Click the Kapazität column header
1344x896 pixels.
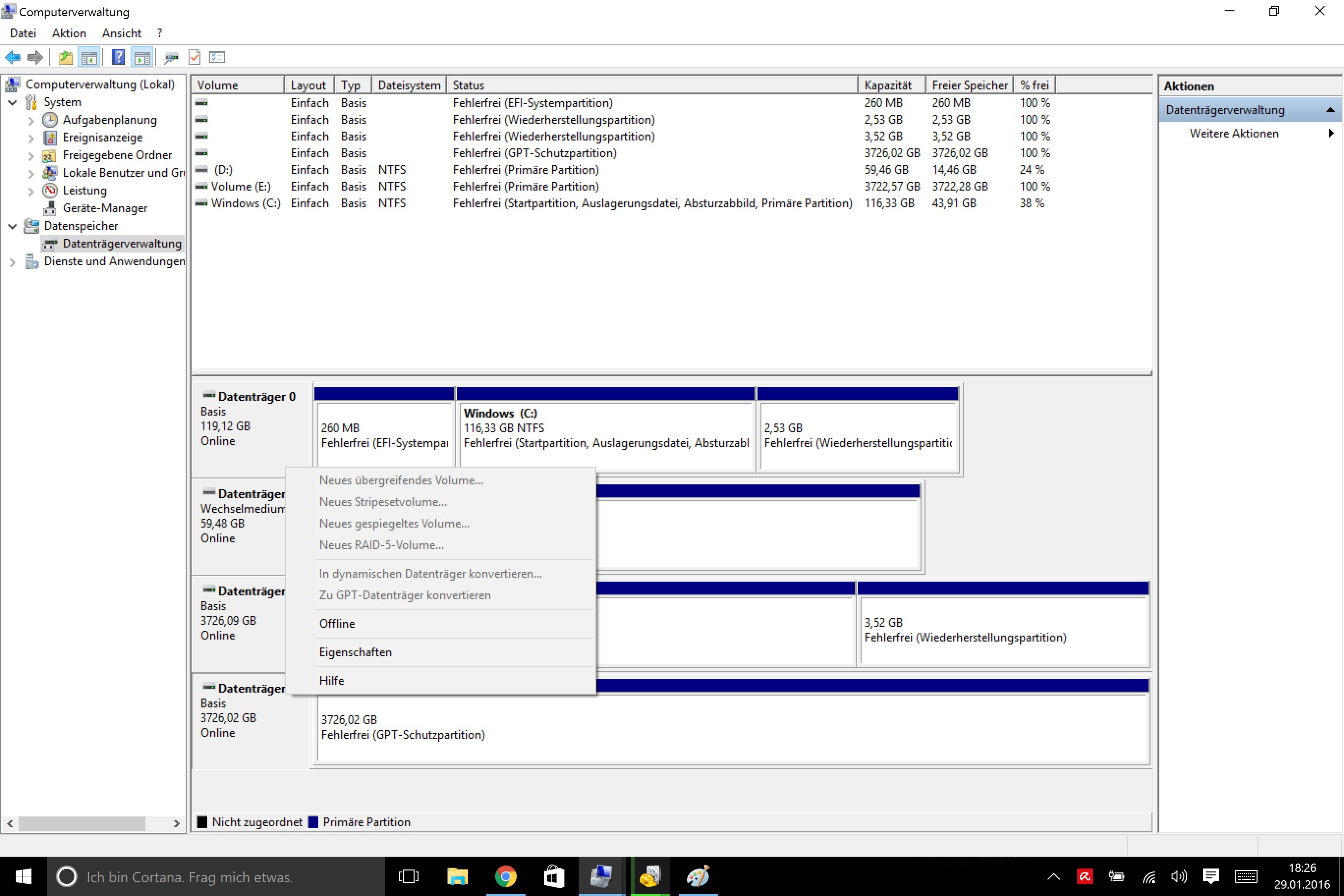pyautogui.click(x=888, y=85)
